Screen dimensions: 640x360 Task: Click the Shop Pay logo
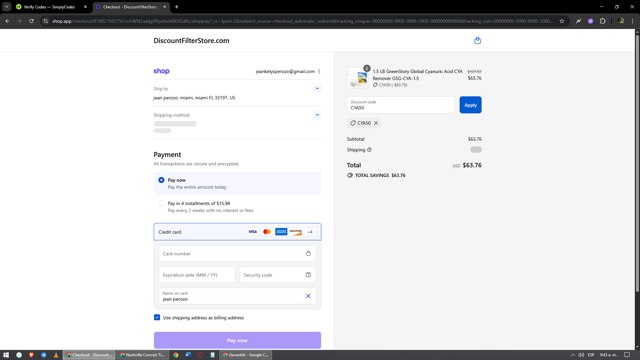[x=161, y=71]
